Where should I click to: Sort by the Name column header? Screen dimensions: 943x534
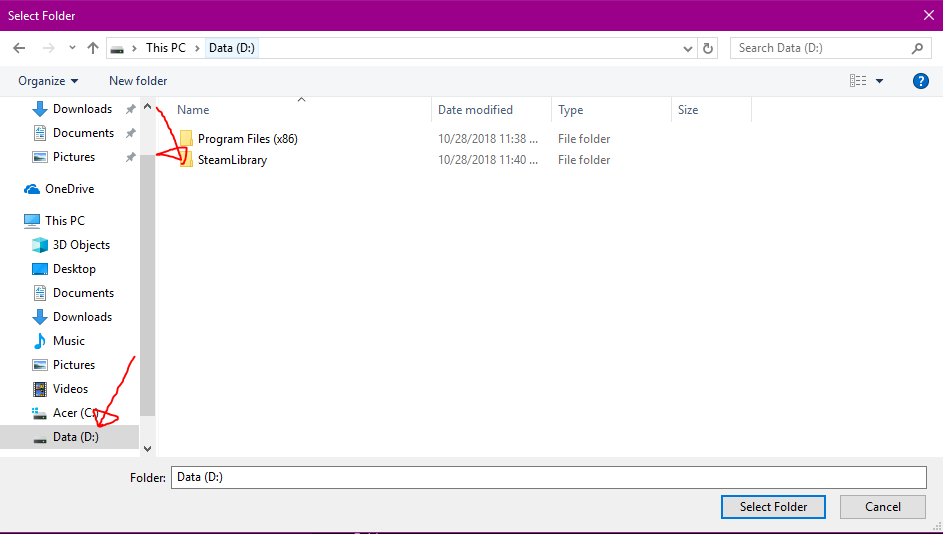pos(193,110)
